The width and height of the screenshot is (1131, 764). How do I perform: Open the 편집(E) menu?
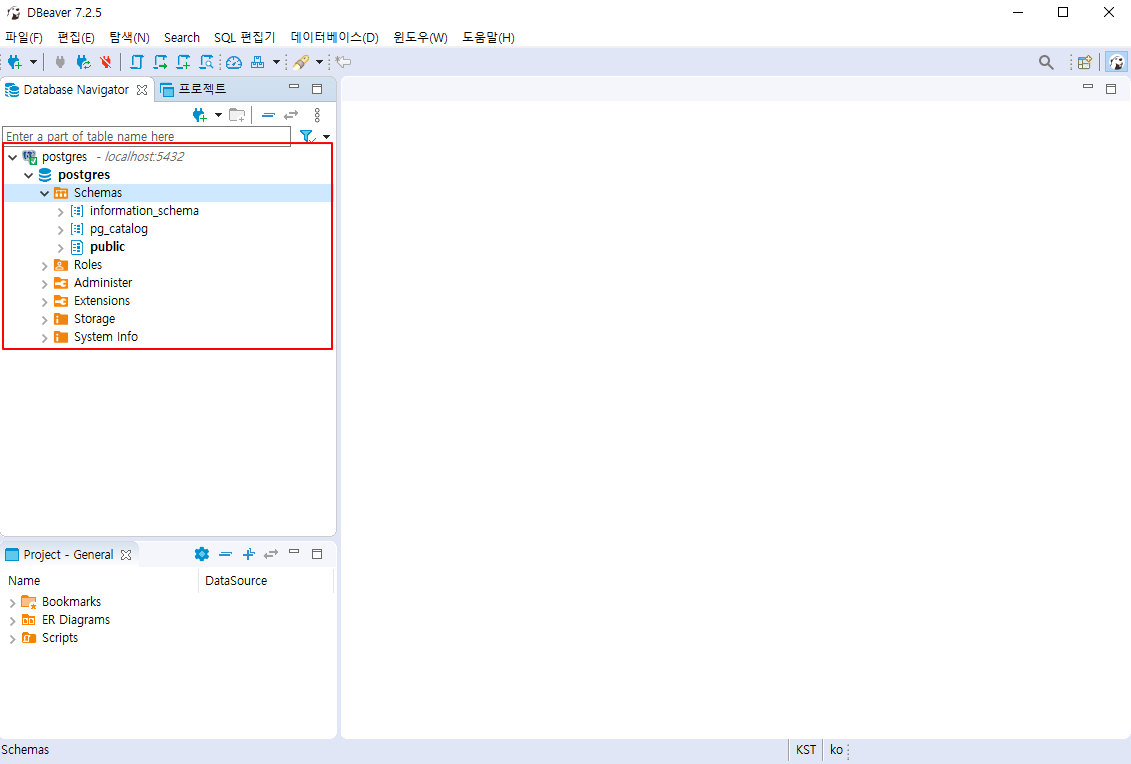(x=76, y=38)
